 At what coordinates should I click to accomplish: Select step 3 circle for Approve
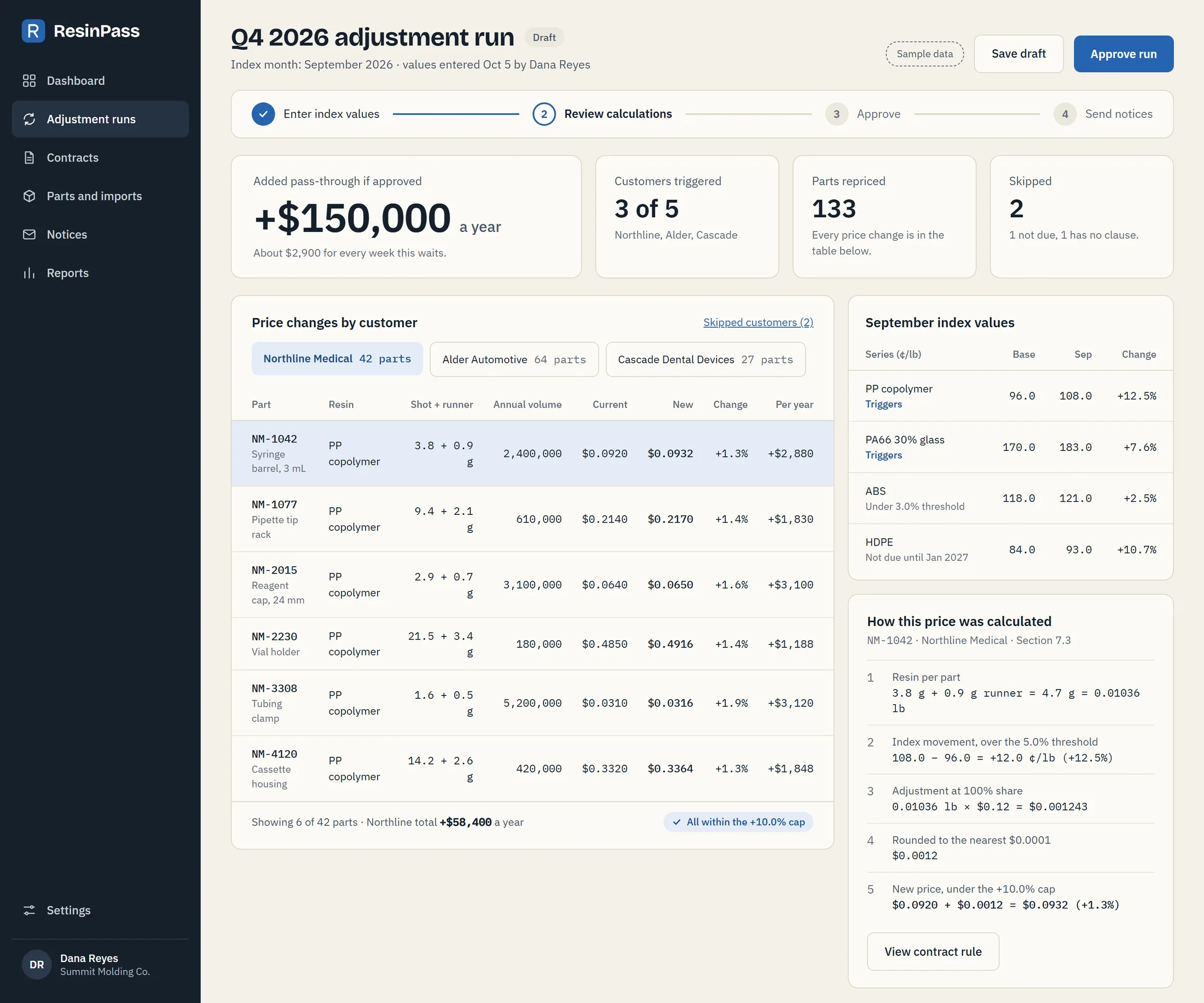[836, 114]
